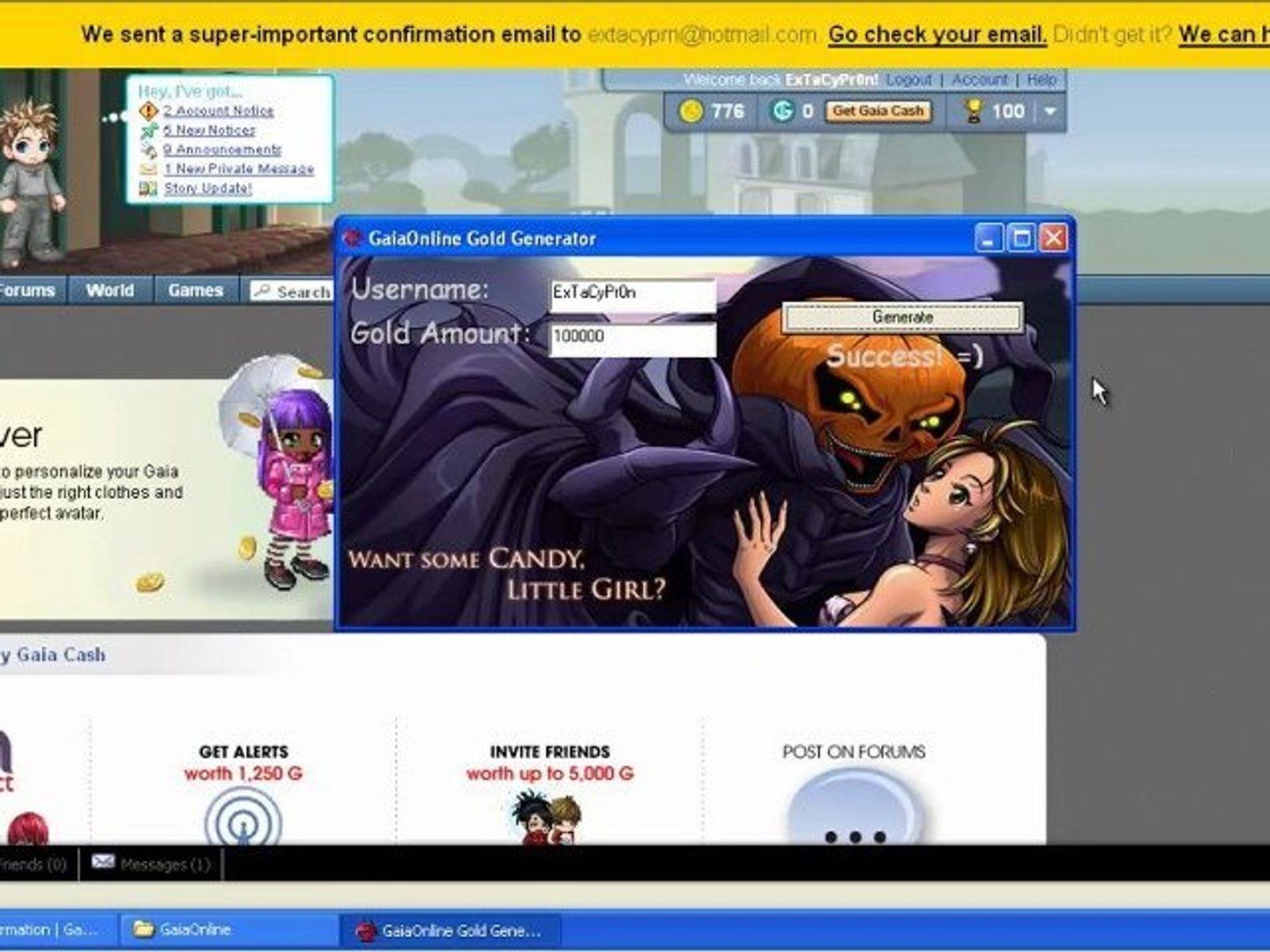Viewport: 1270px width, 952px height.
Task: Click the folder icon on GaiaOnline taskbar button
Action: (143, 928)
